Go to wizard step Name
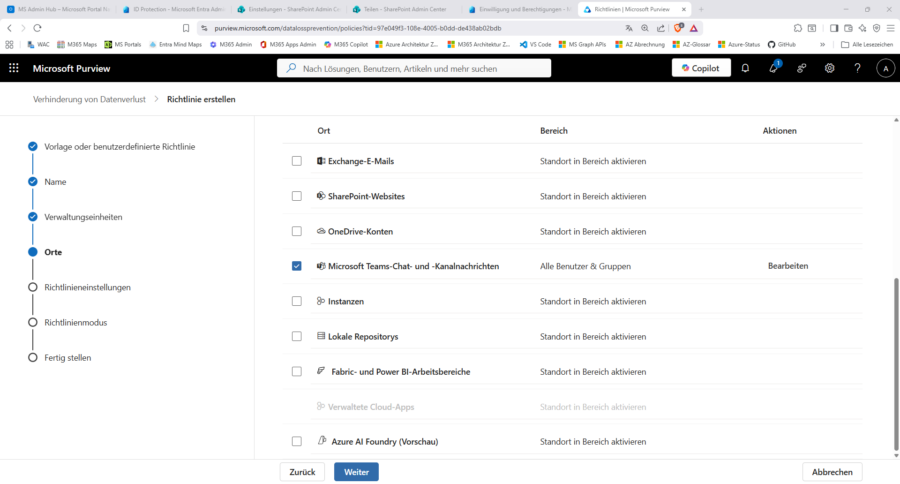The width and height of the screenshot is (900, 484). coord(55,181)
